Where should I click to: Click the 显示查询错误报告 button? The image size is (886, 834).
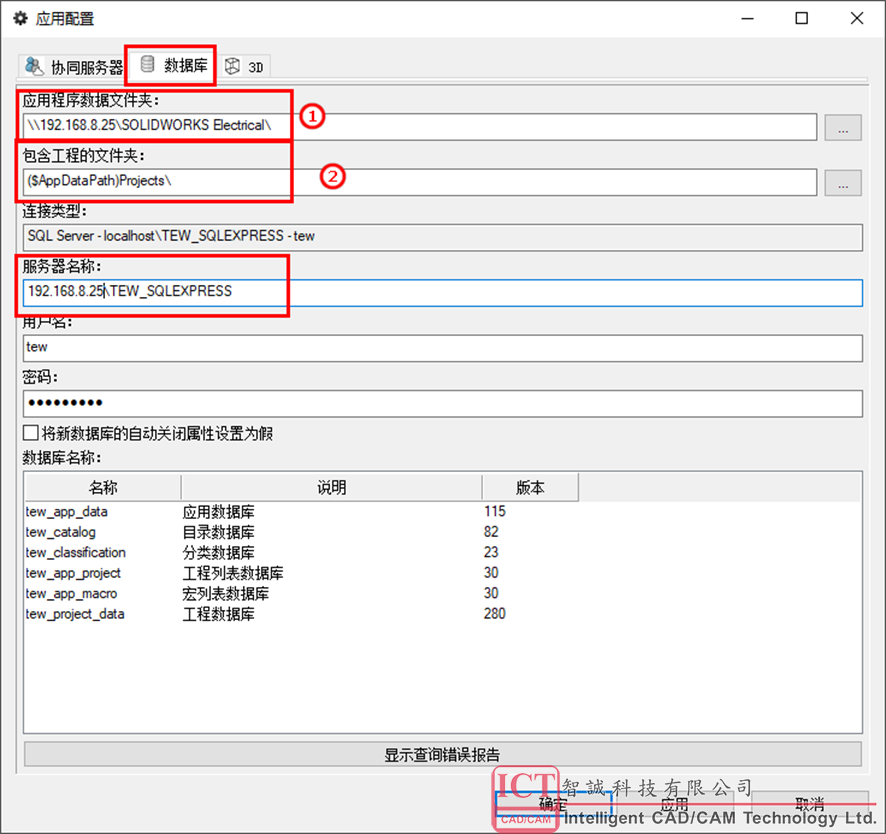click(442, 754)
